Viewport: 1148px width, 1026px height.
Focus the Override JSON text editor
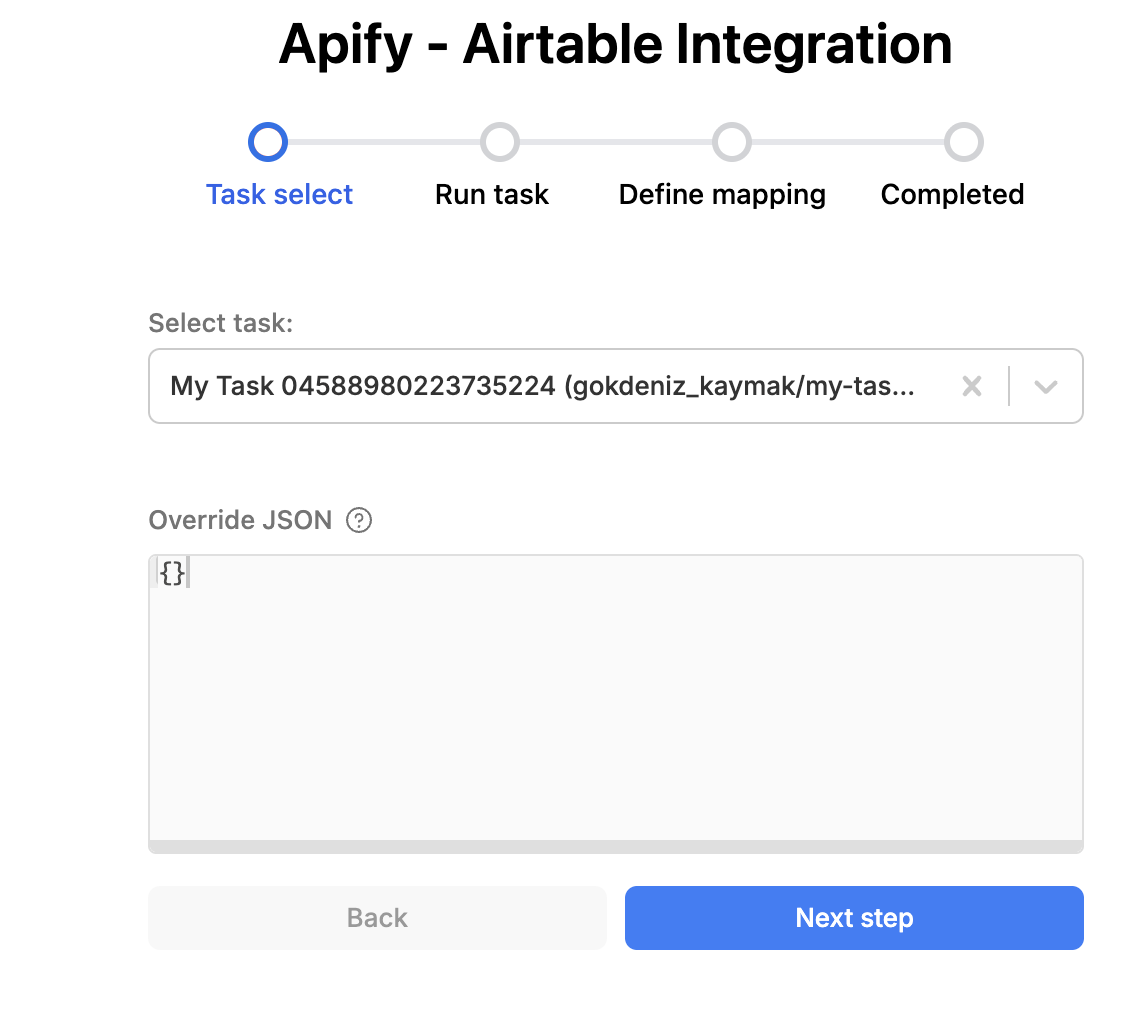(x=615, y=700)
